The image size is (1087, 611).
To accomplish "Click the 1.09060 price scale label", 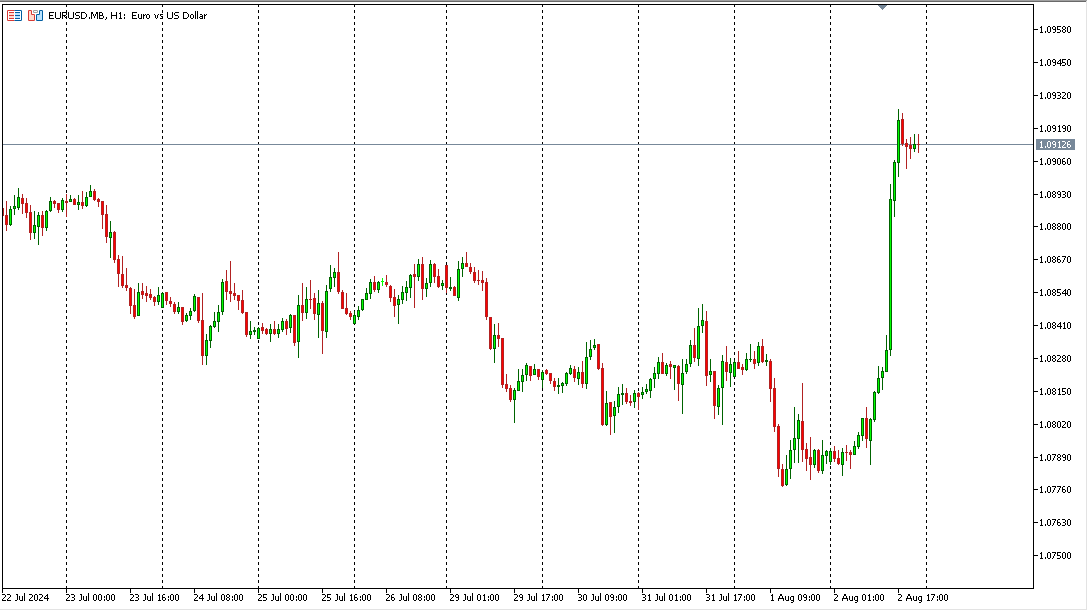I will (1054, 162).
